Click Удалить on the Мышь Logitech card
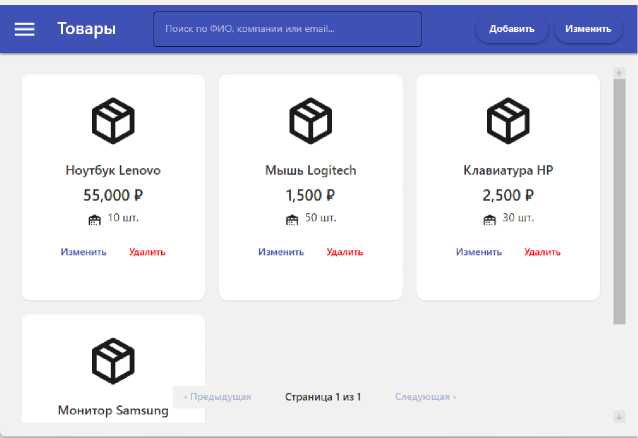 (345, 252)
